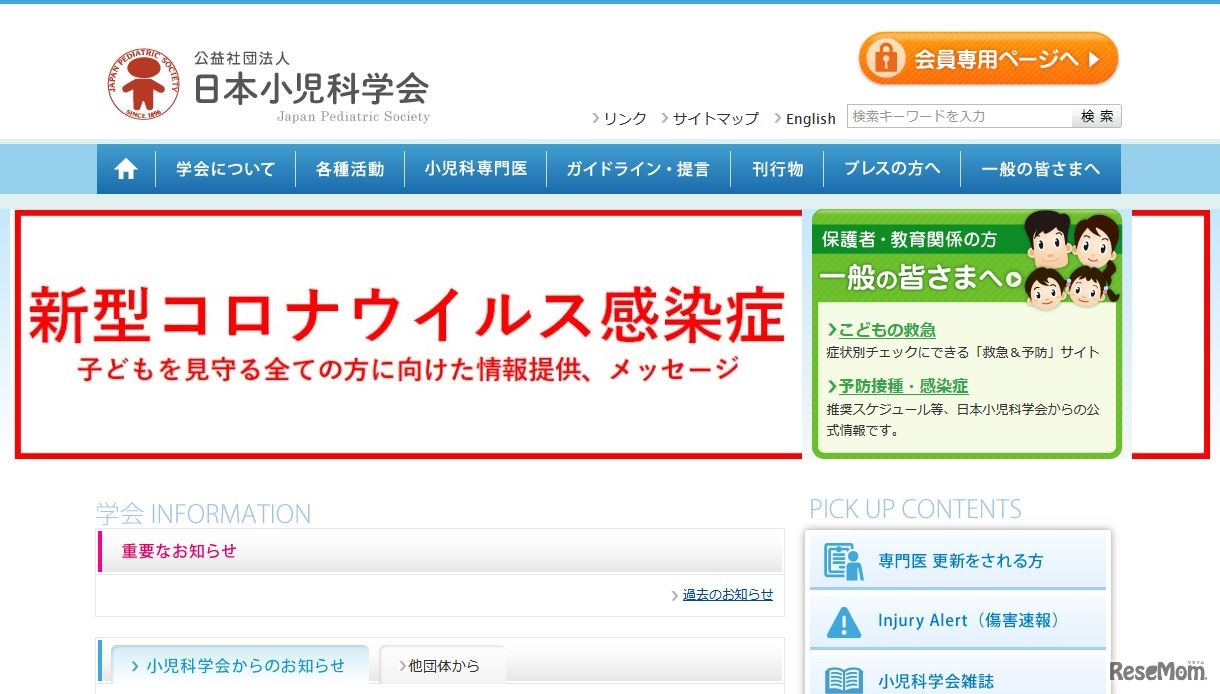Click the 新型コロナウイルス感染症 banner
This screenshot has height=694, width=1220.
click(405, 333)
